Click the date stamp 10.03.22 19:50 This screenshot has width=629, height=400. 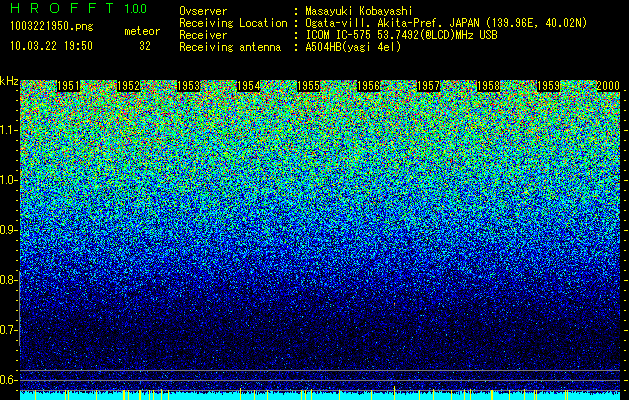click(x=51, y=46)
